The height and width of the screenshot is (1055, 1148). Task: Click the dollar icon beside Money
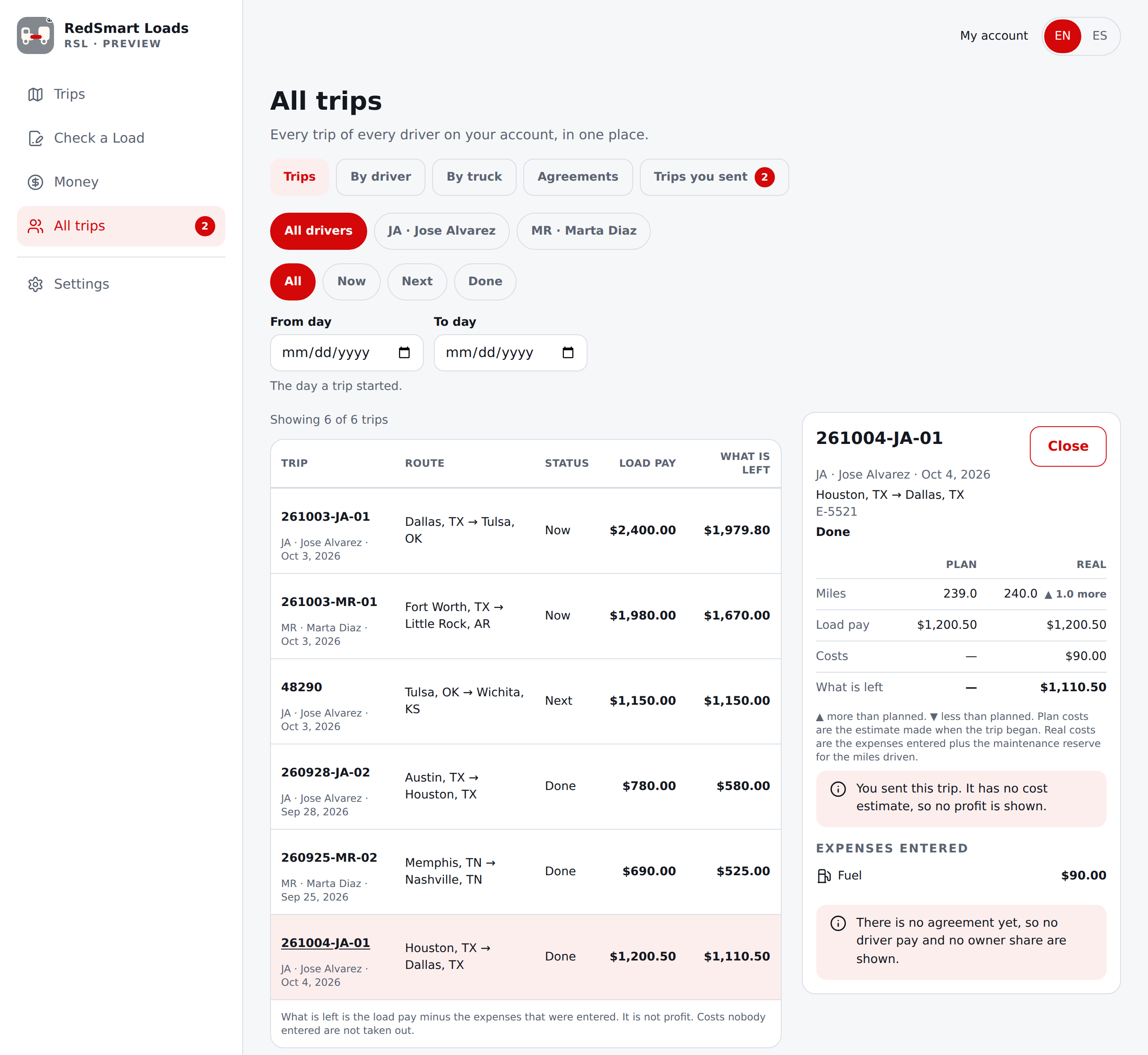35,182
